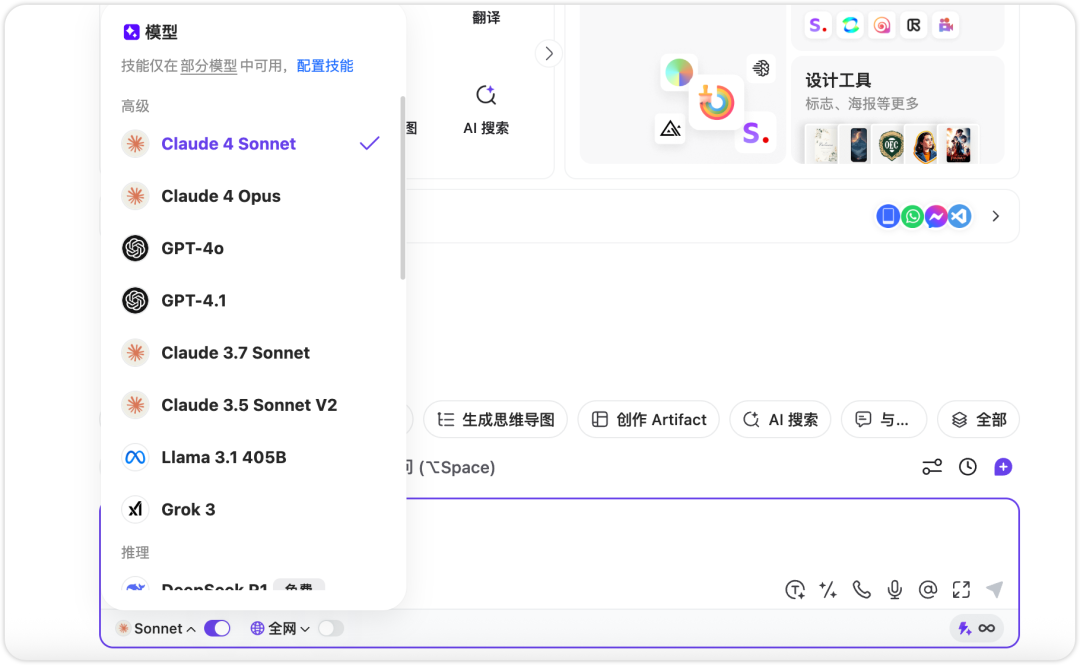Click the gradient circle icon
This screenshot has height=665, width=1080.
click(x=678, y=72)
